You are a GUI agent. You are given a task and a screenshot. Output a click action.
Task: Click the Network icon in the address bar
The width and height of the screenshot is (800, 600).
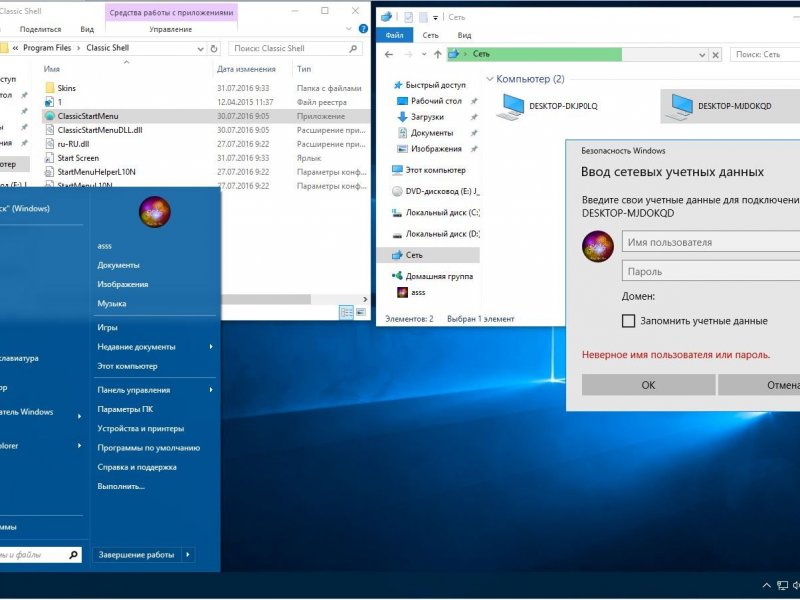(454, 54)
